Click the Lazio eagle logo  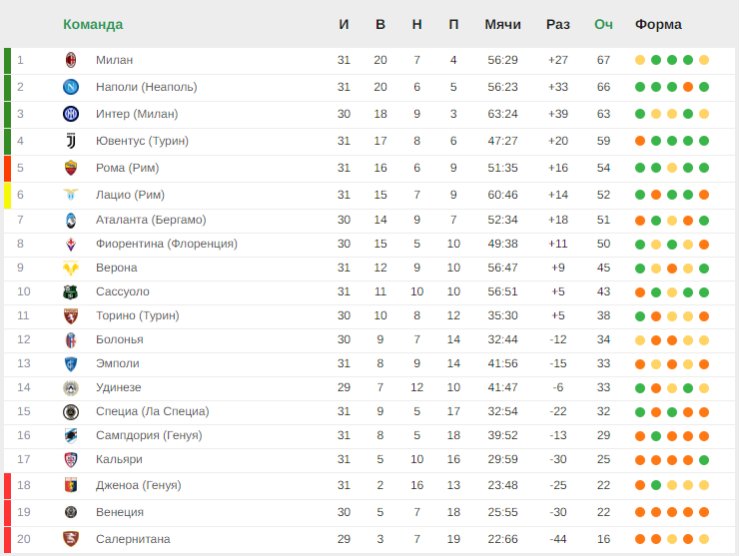(x=71, y=194)
